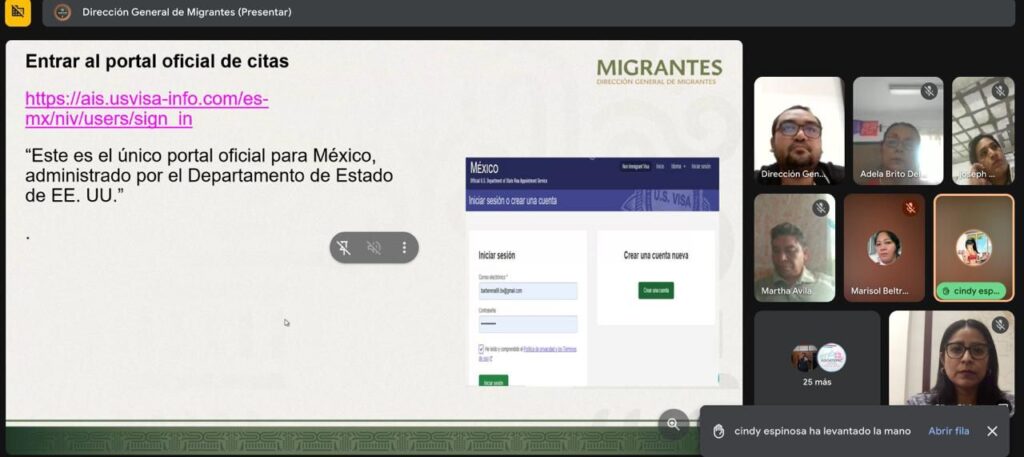The height and width of the screenshot is (457, 1024).
Task: Click the yellow presentation-off icon at top left
Action: click(x=18, y=12)
